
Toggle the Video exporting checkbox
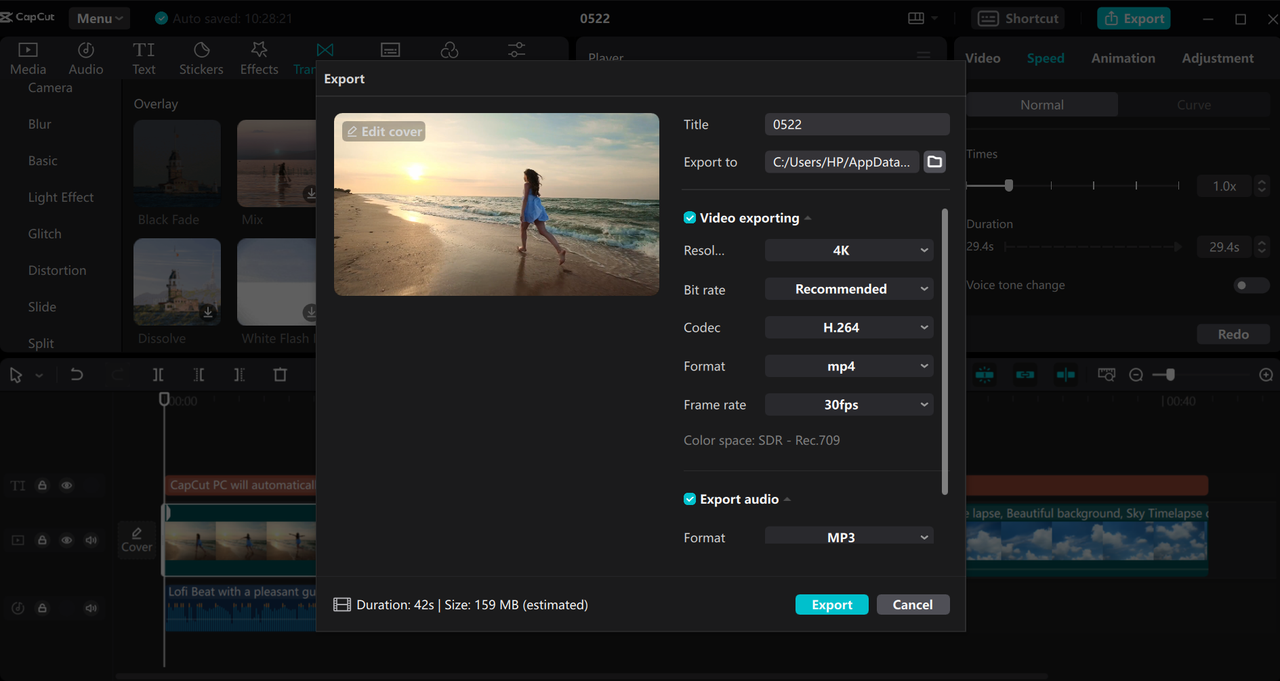point(690,218)
